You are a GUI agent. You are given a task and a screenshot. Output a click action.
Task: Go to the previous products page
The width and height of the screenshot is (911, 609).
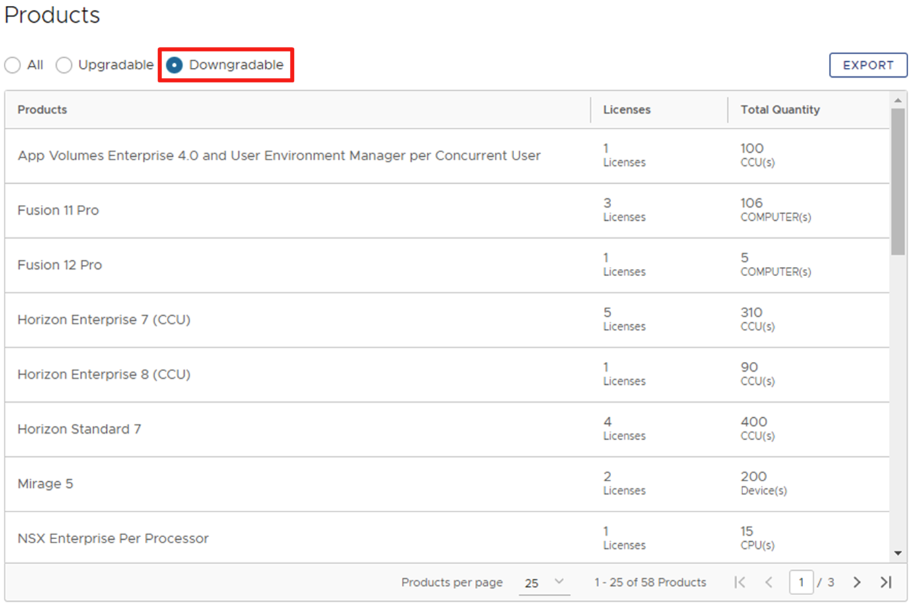[769, 582]
